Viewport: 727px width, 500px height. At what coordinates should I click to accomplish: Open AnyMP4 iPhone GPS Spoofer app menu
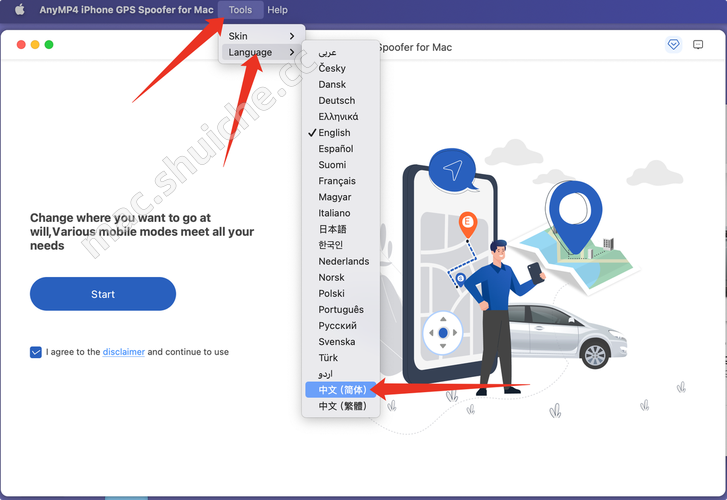click(x=126, y=10)
